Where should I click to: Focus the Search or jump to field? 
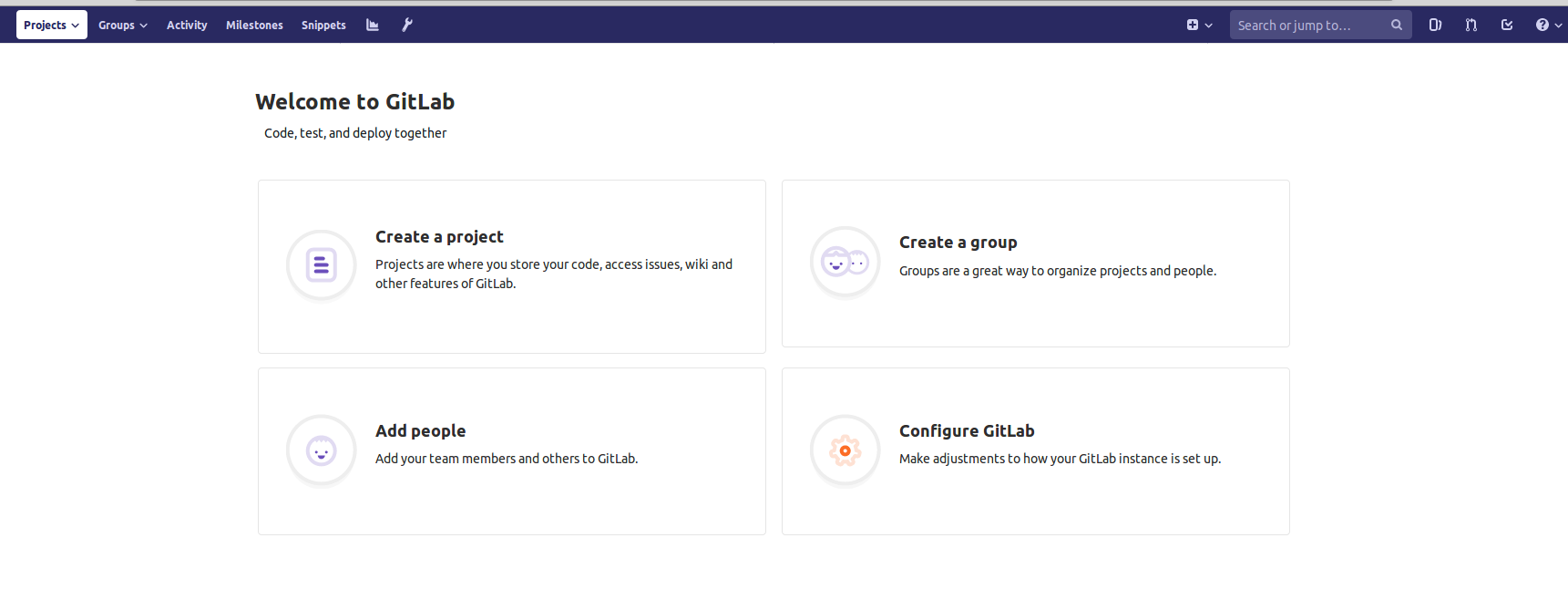[1320, 25]
